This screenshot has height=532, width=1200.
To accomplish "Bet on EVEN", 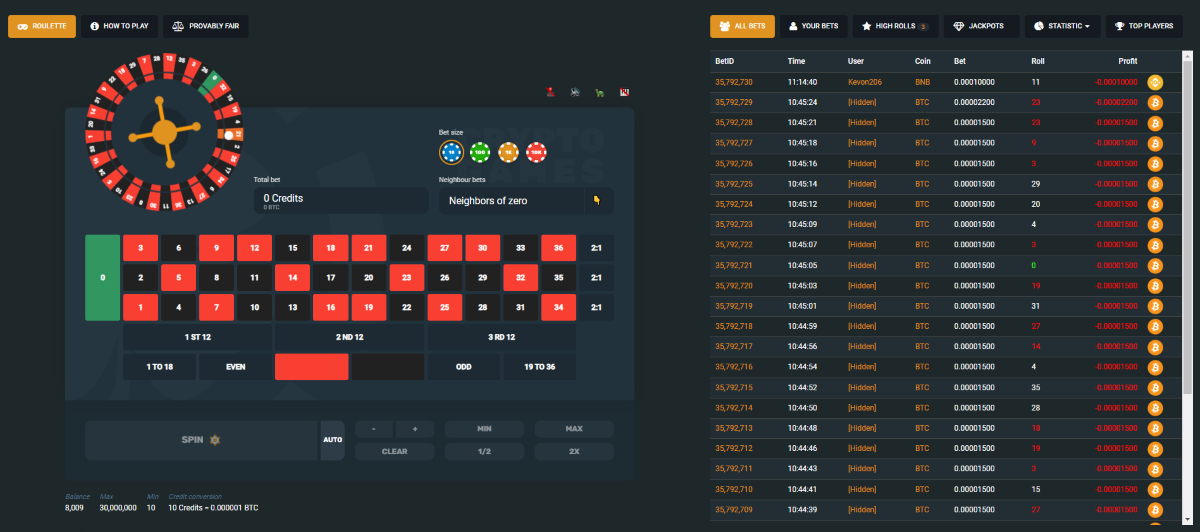I will tap(235, 366).
